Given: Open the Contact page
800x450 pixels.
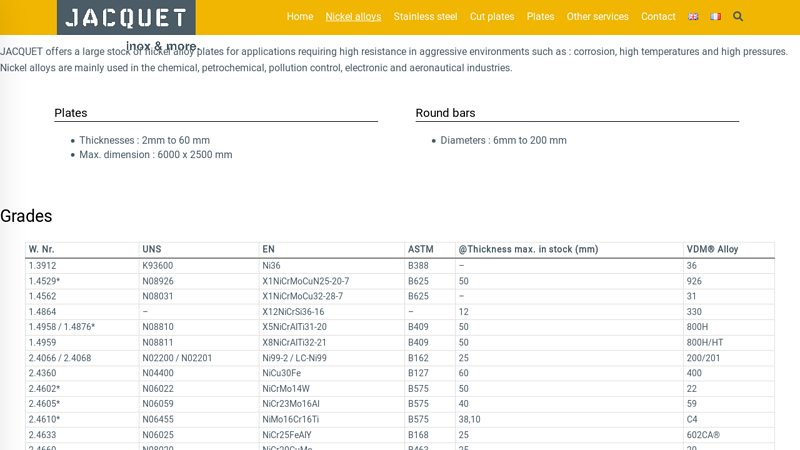Looking at the screenshot, I should 658,17.
